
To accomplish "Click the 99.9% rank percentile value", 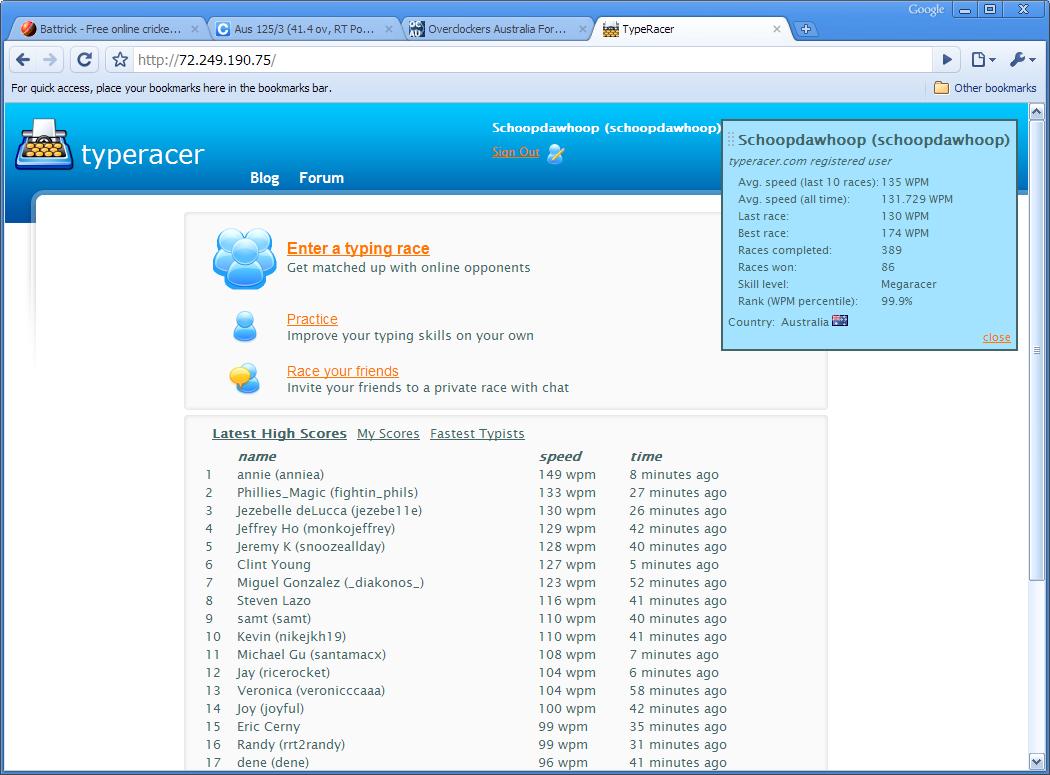I will [897, 301].
